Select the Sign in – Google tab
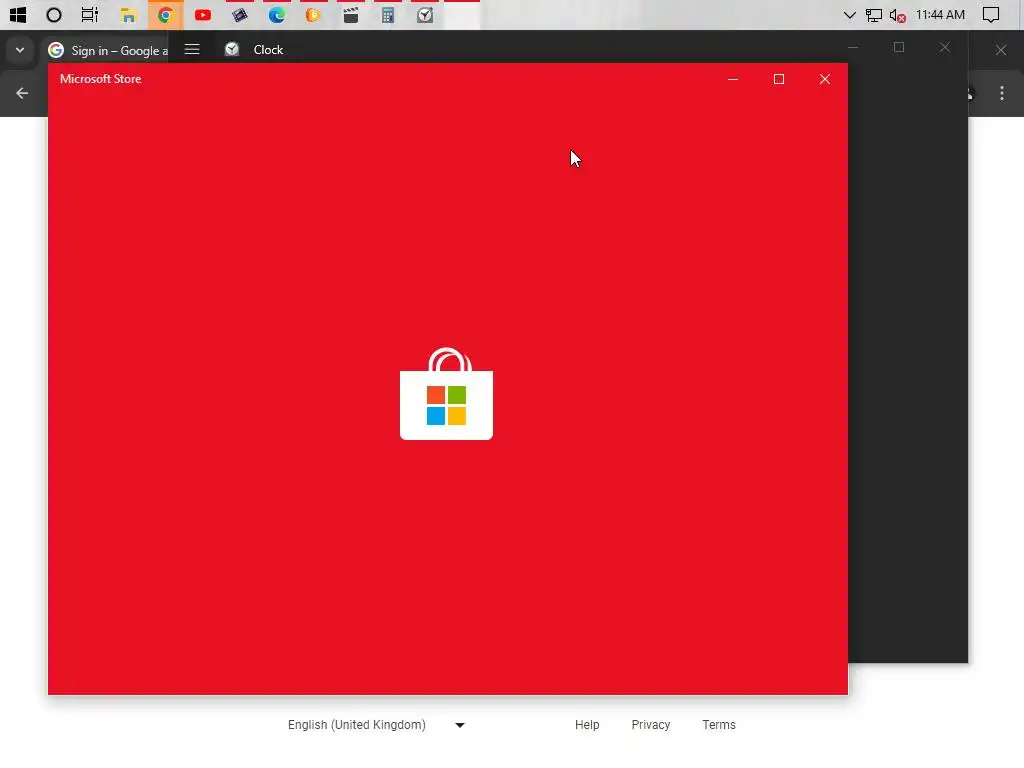The image size is (1024, 768). coord(108,50)
